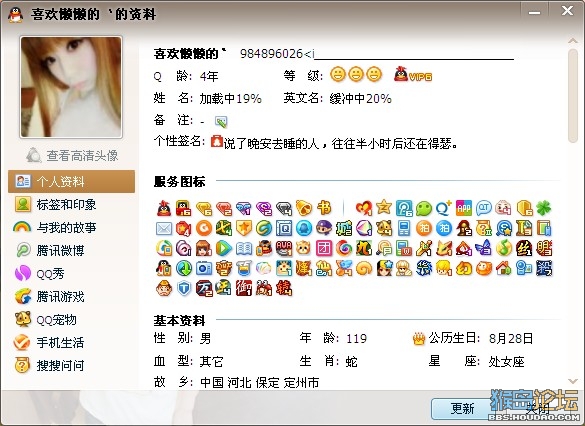Click the orange 书 book service icon
Screen dimensions: 585x426
coord(324,209)
